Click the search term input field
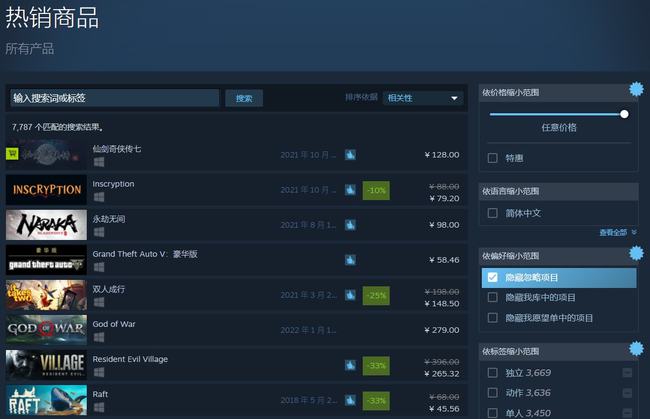This screenshot has height=419, width=650. click(115, 98)
